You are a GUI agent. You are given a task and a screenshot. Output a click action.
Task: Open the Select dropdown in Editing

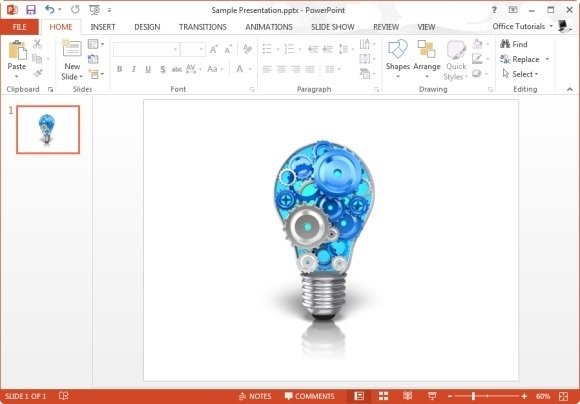pos(520,74)
